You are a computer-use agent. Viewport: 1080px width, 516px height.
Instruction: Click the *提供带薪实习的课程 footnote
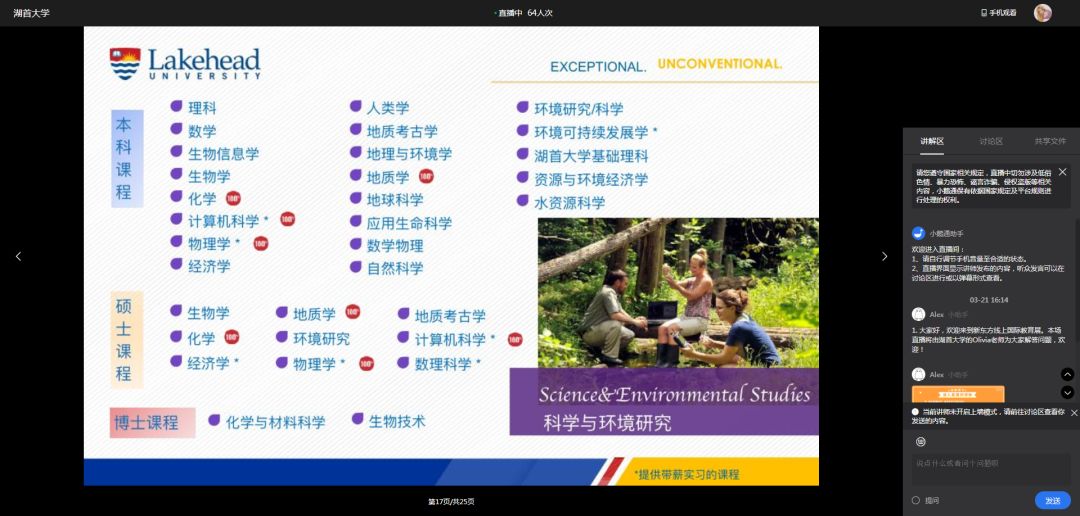tap(687, 474)
